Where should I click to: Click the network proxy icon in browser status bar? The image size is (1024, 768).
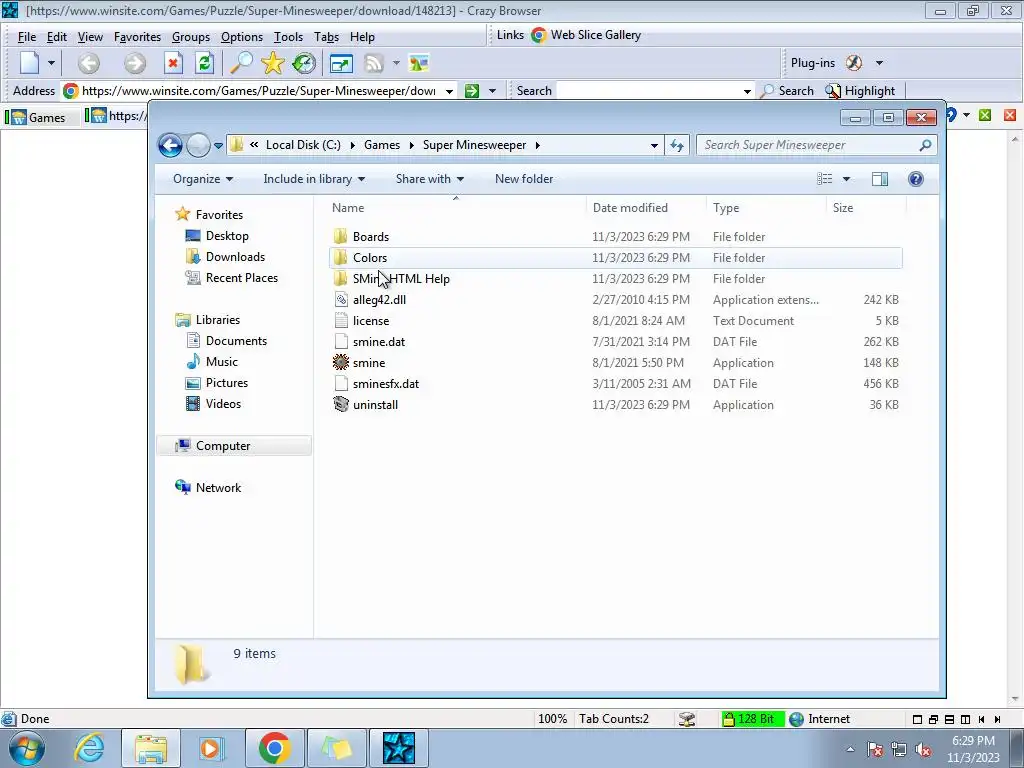[686, 719]
